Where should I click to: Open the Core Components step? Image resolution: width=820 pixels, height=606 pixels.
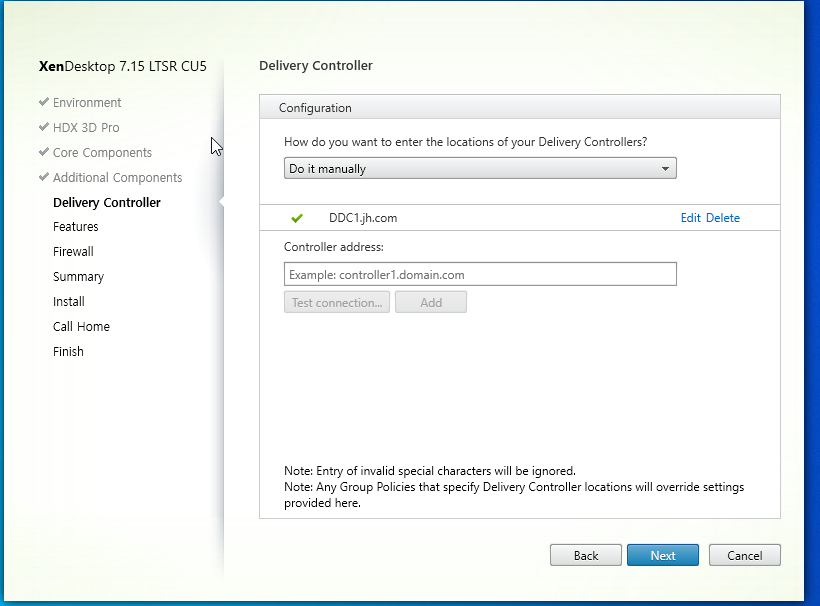pyautogui.click(x=102, y=153)
